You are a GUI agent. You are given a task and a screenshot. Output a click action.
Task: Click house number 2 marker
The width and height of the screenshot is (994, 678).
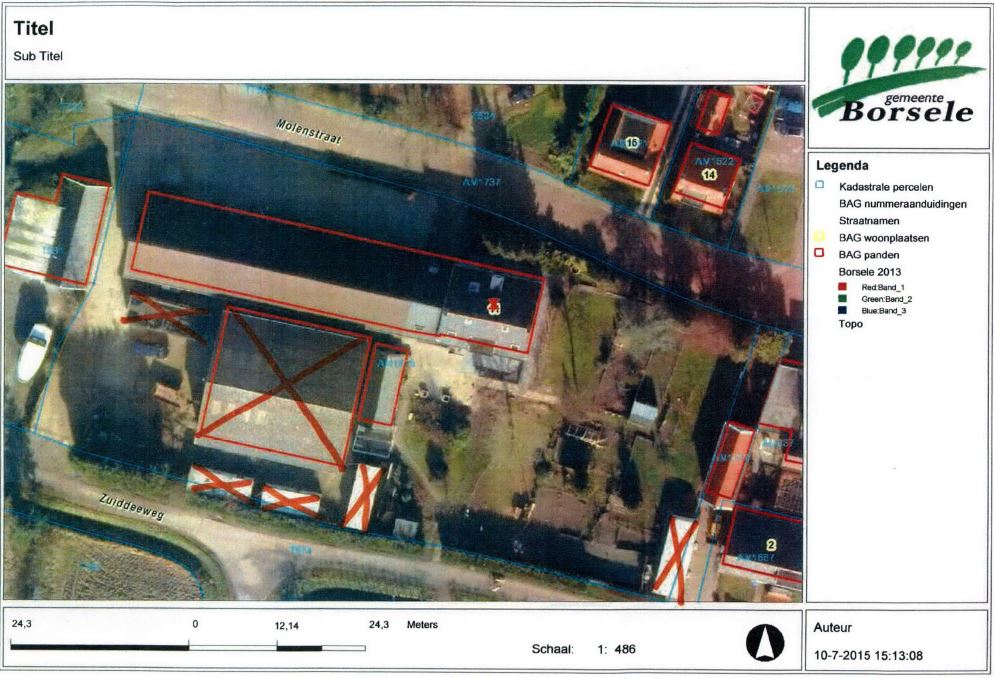click(x=771, y=544)
